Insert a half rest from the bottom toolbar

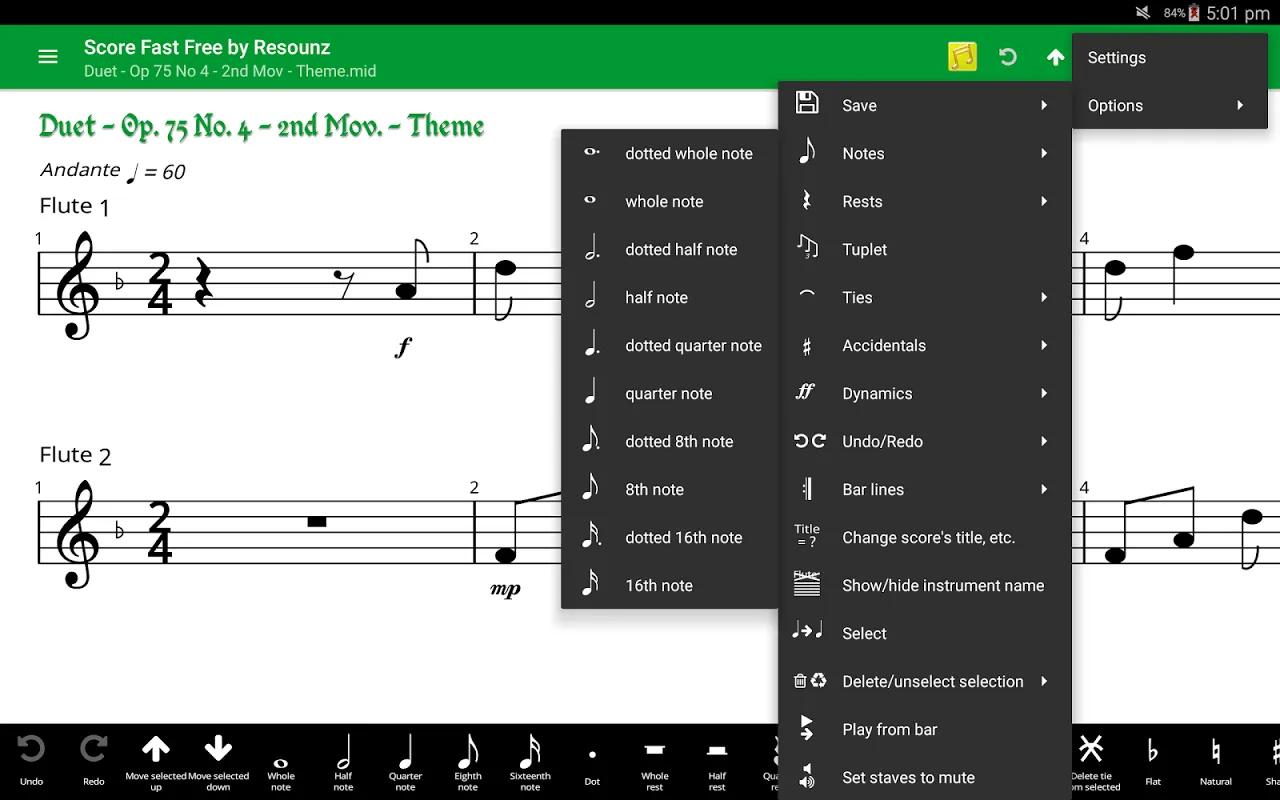click(x=717, y=765)
